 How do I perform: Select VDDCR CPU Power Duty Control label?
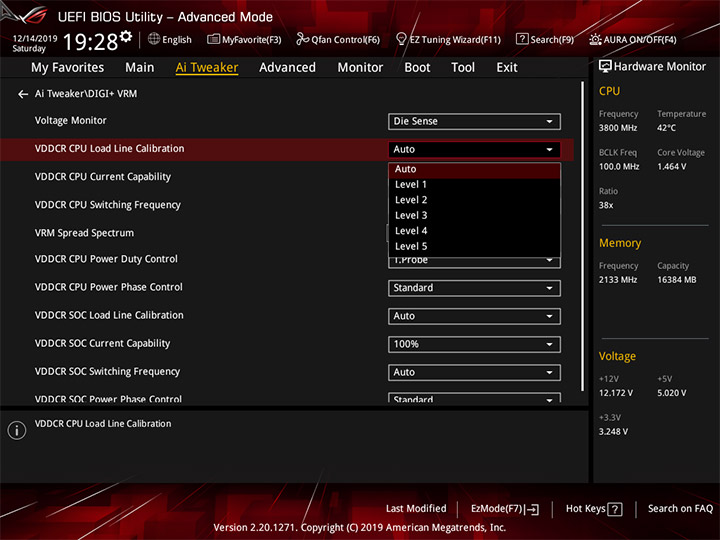coord(106,259)
